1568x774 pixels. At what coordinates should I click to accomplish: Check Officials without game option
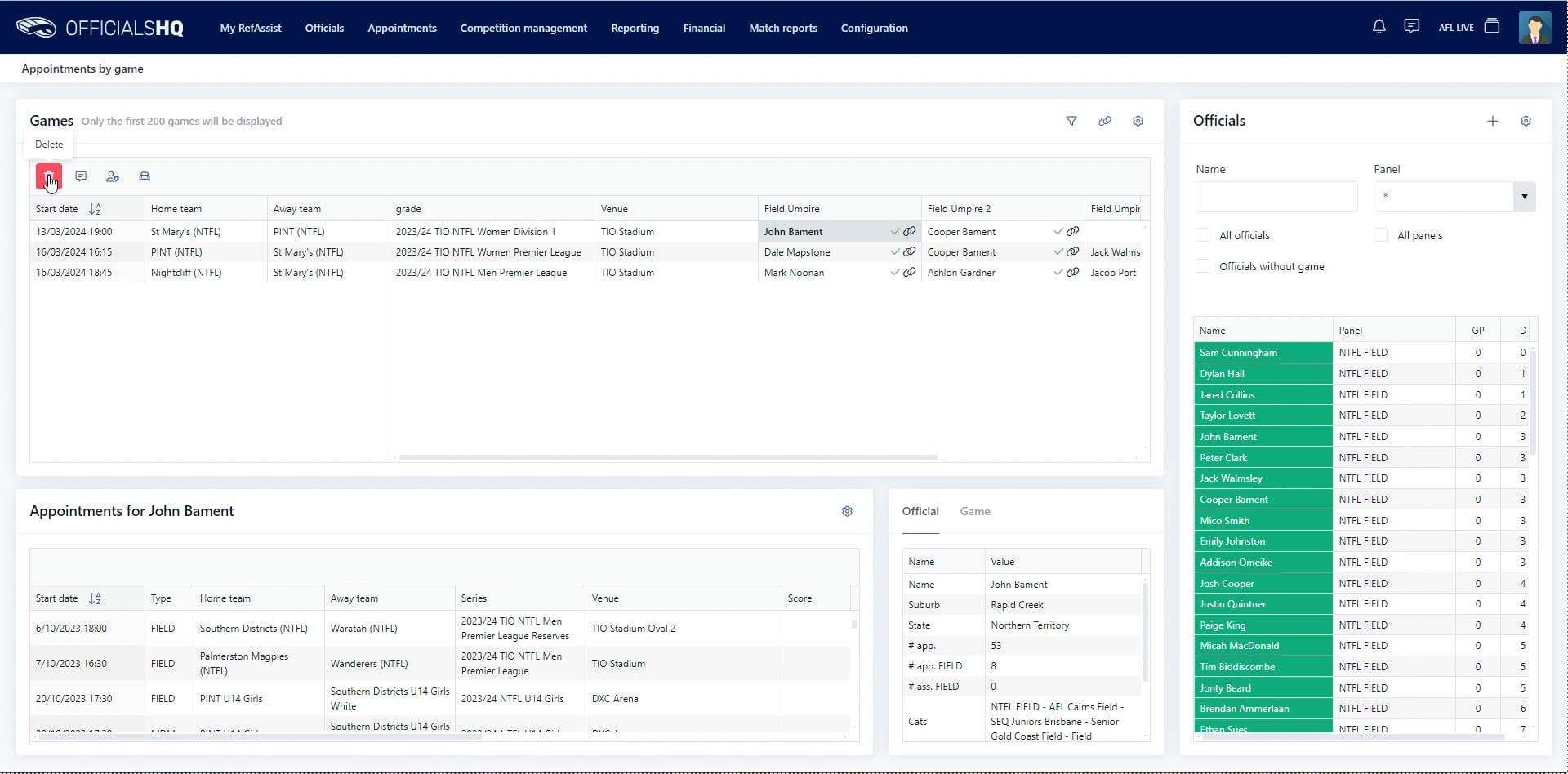1202,266
